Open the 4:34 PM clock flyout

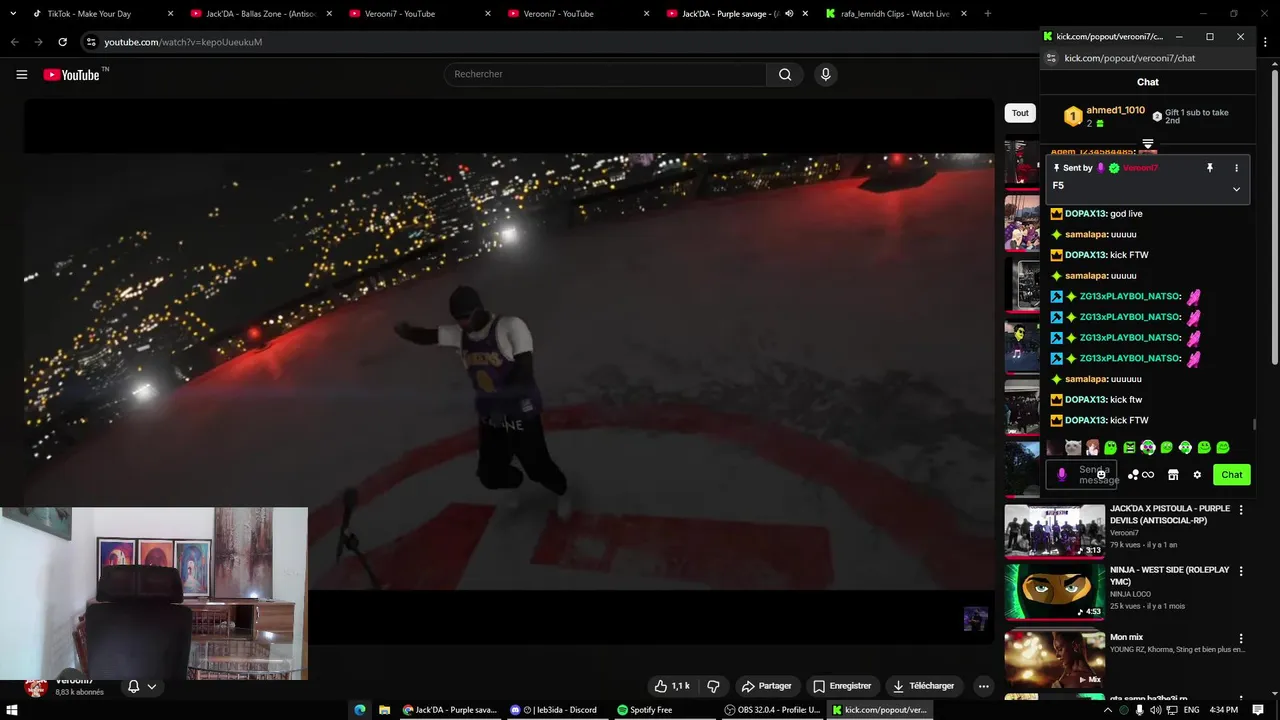coord(1223,710)
